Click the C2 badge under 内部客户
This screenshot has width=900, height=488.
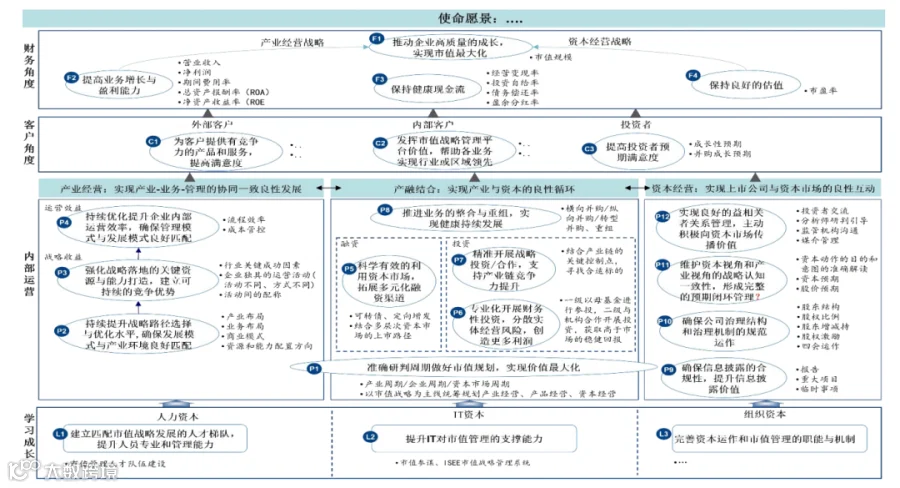tap(381, 143)
